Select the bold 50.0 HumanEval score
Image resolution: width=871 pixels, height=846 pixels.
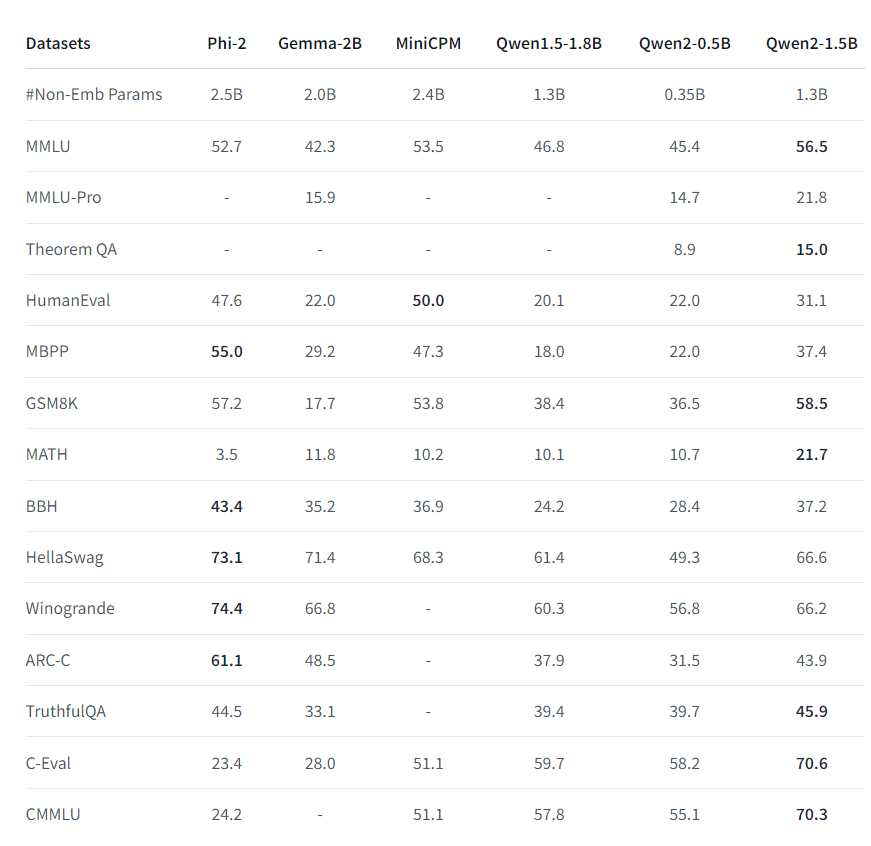[428, 300]
